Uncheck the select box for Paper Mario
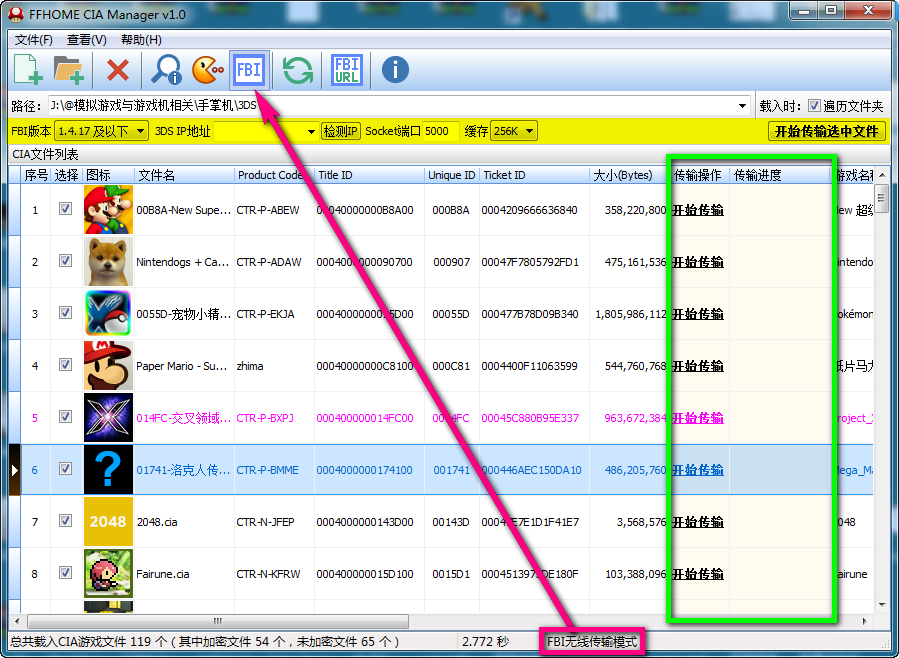899x658 pixels. [65, 365]
